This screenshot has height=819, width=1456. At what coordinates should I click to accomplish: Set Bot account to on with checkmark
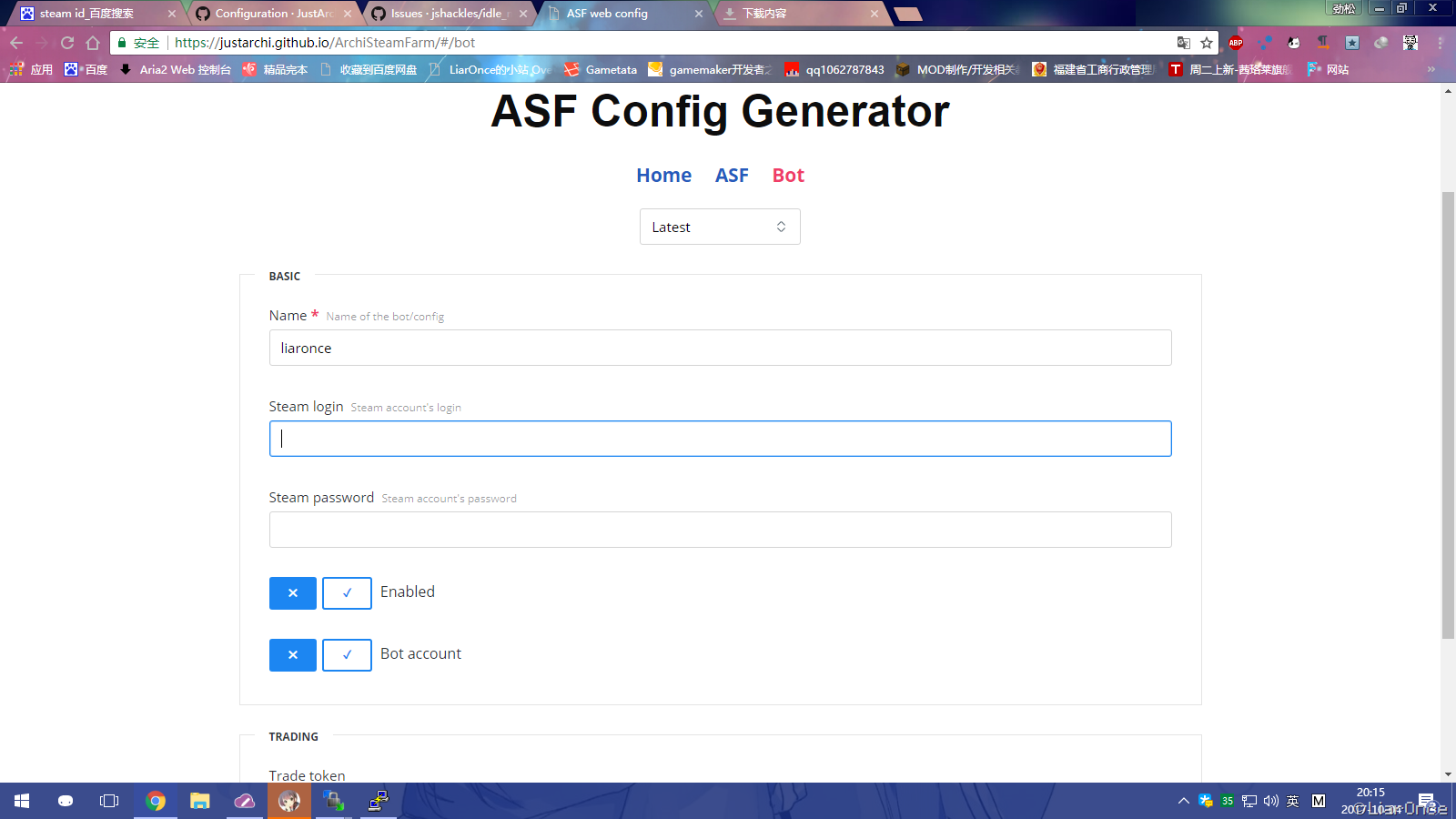347,655
